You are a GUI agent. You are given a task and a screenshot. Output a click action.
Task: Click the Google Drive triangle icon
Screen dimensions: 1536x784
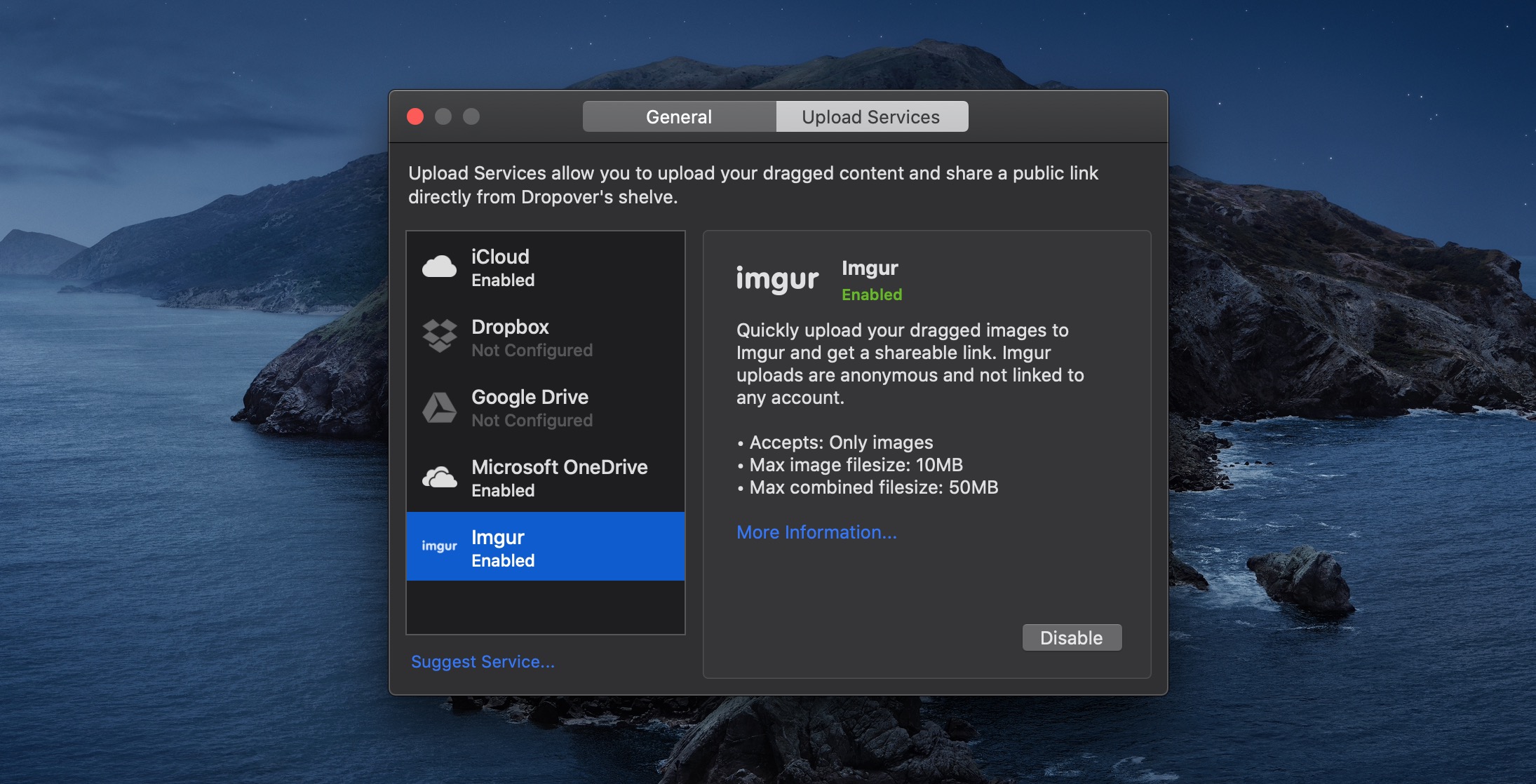click(x=439, y=407)
